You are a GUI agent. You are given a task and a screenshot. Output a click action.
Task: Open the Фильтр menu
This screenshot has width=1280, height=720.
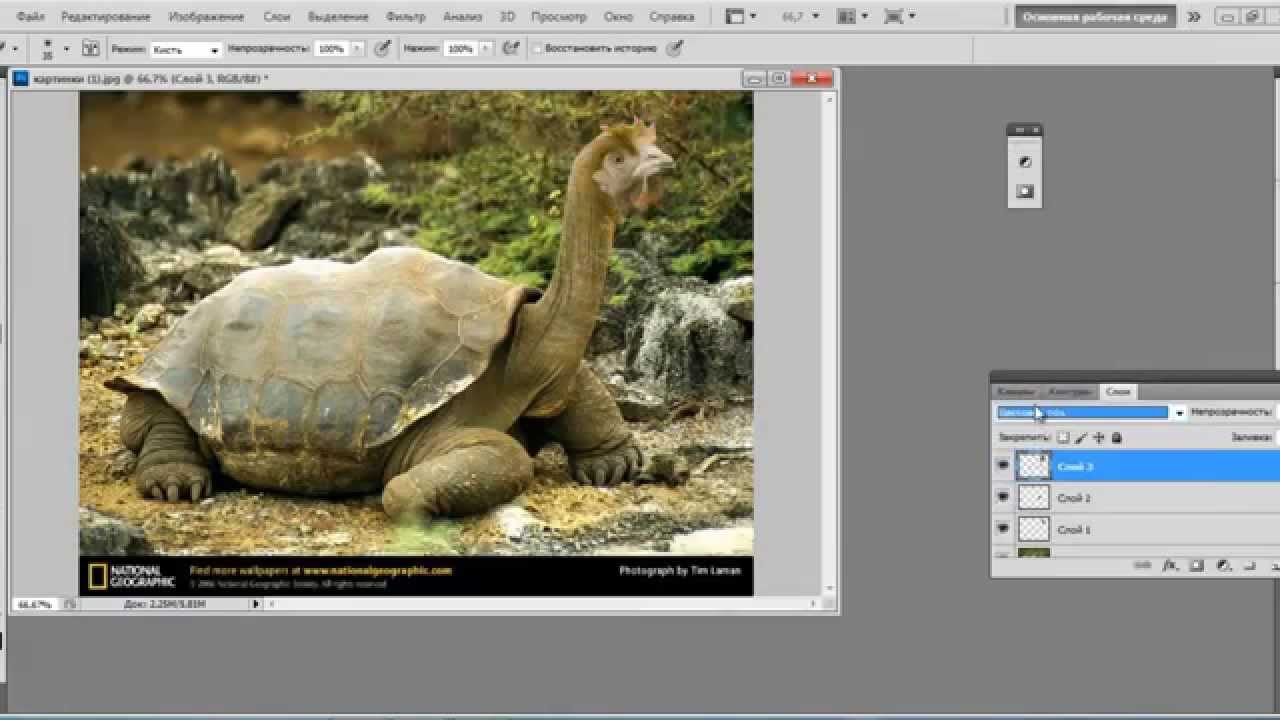405,17
